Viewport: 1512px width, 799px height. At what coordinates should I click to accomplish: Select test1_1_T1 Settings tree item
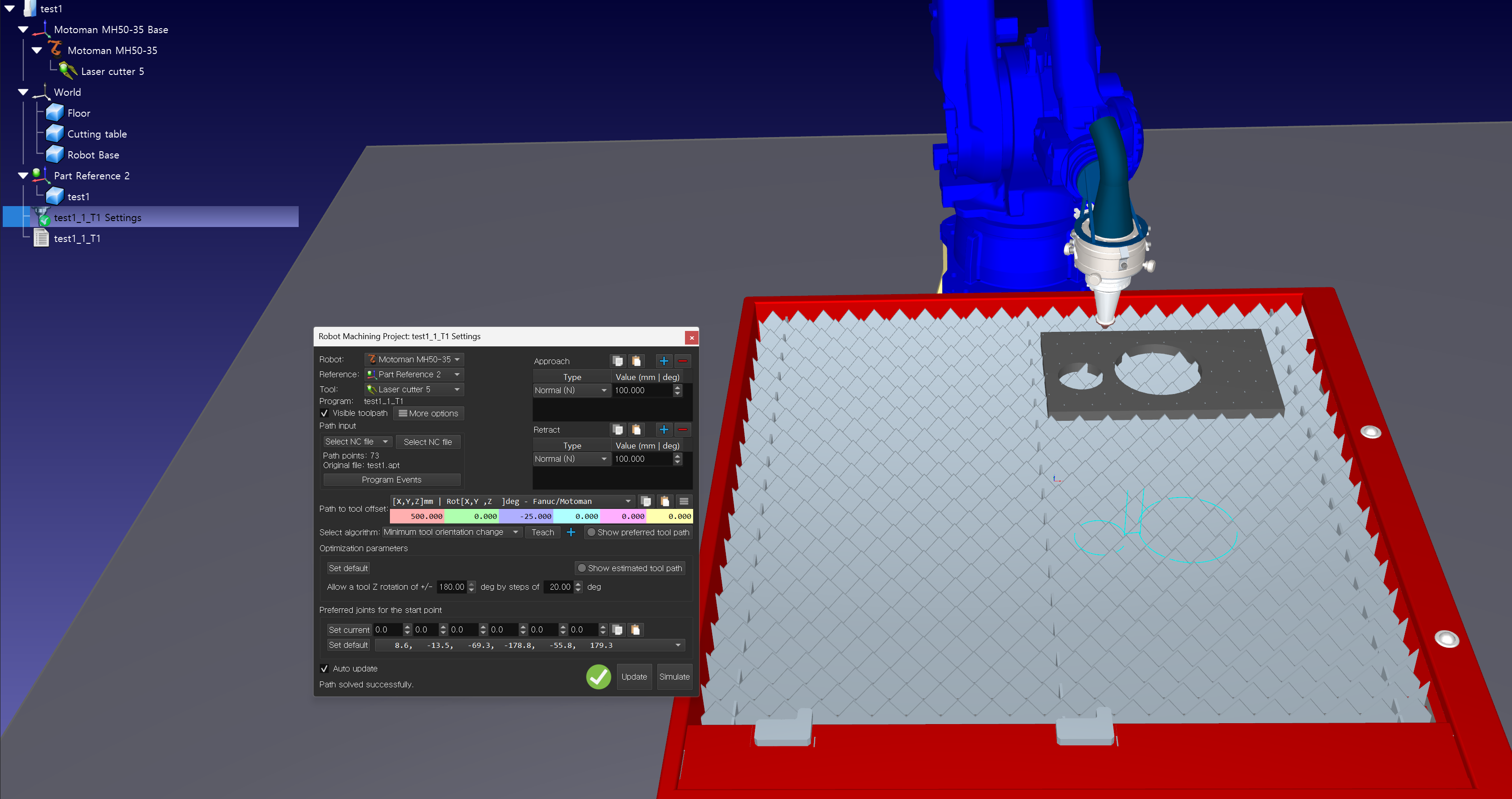pos(98,218)
